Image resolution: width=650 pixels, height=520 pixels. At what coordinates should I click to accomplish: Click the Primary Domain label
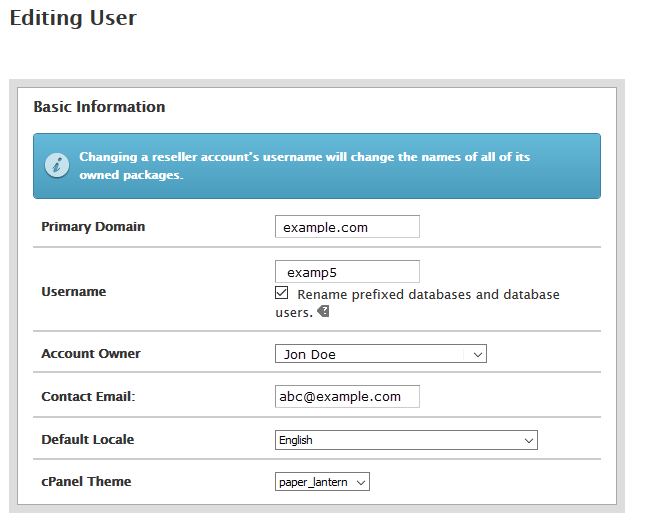(93, 227)
